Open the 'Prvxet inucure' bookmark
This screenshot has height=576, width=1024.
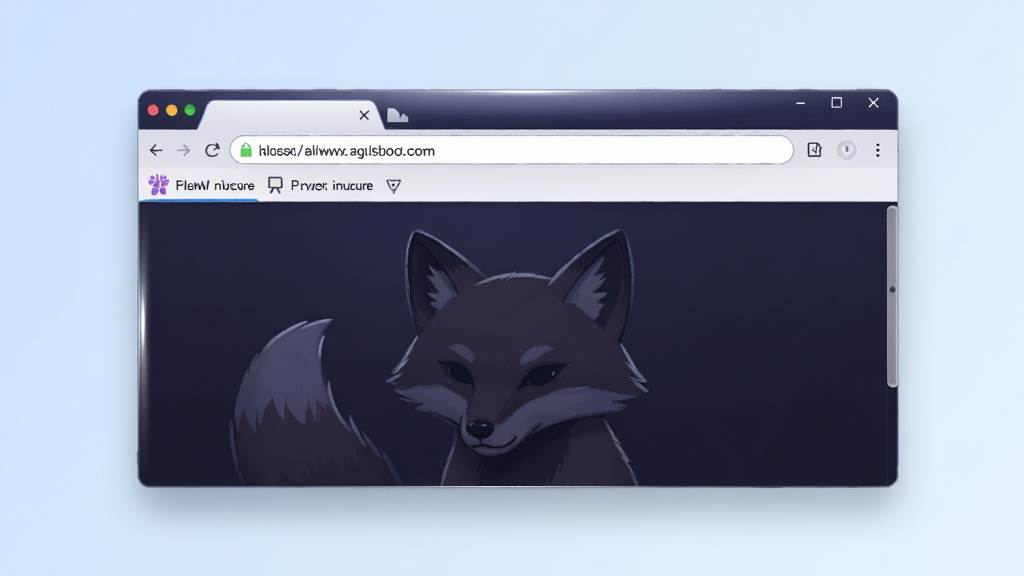tap(331, 185)
